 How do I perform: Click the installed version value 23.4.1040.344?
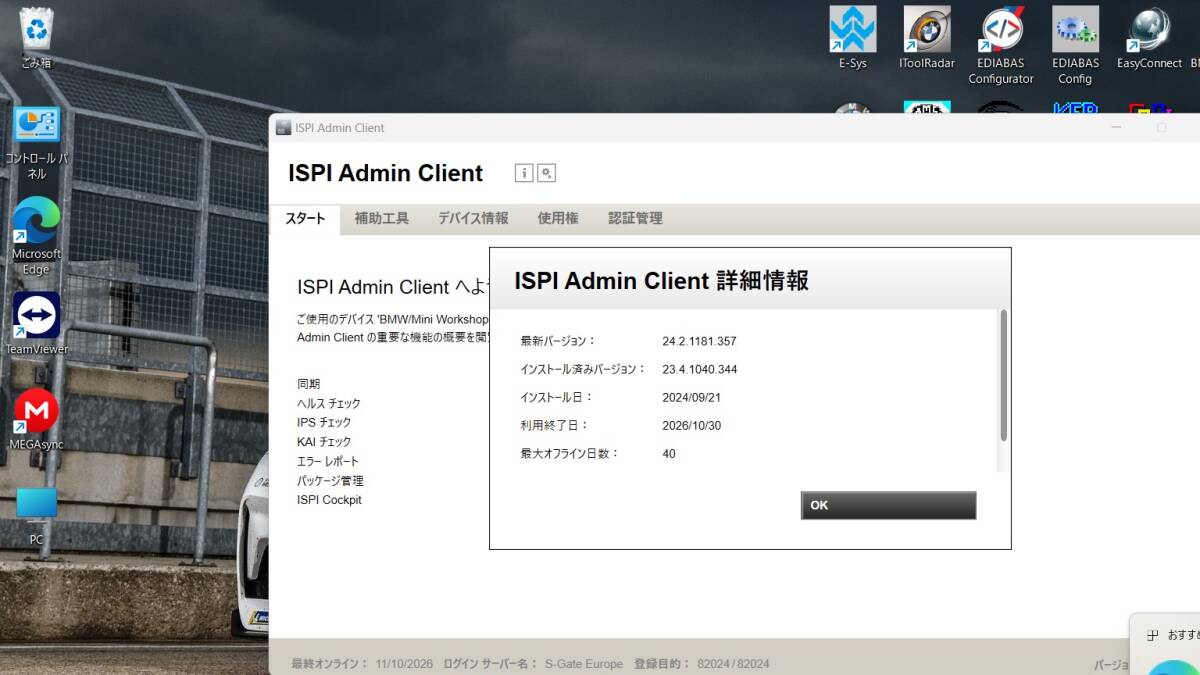click(x=699, y=369)
